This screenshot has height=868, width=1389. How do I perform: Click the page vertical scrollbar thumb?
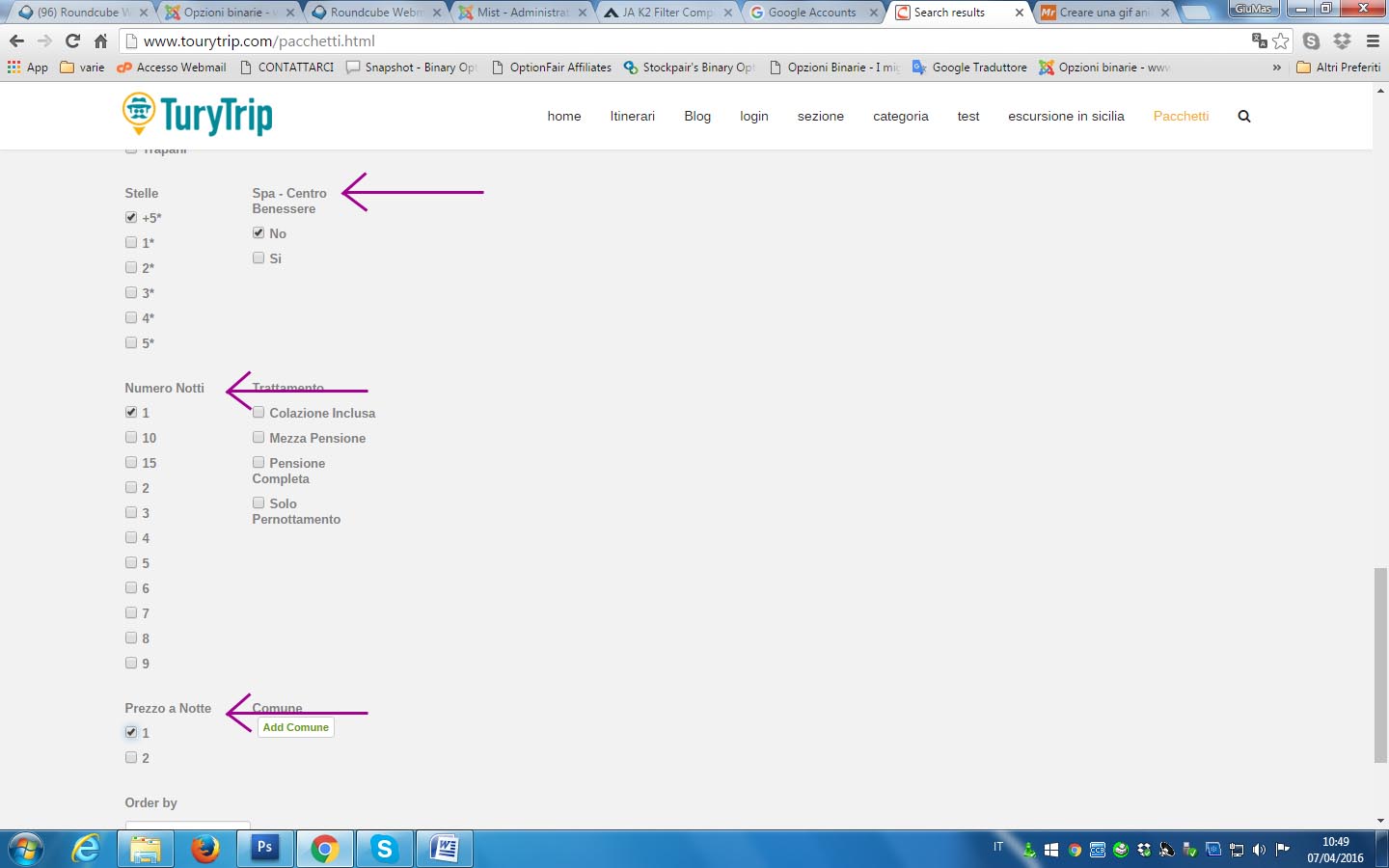coord(1381,666)
